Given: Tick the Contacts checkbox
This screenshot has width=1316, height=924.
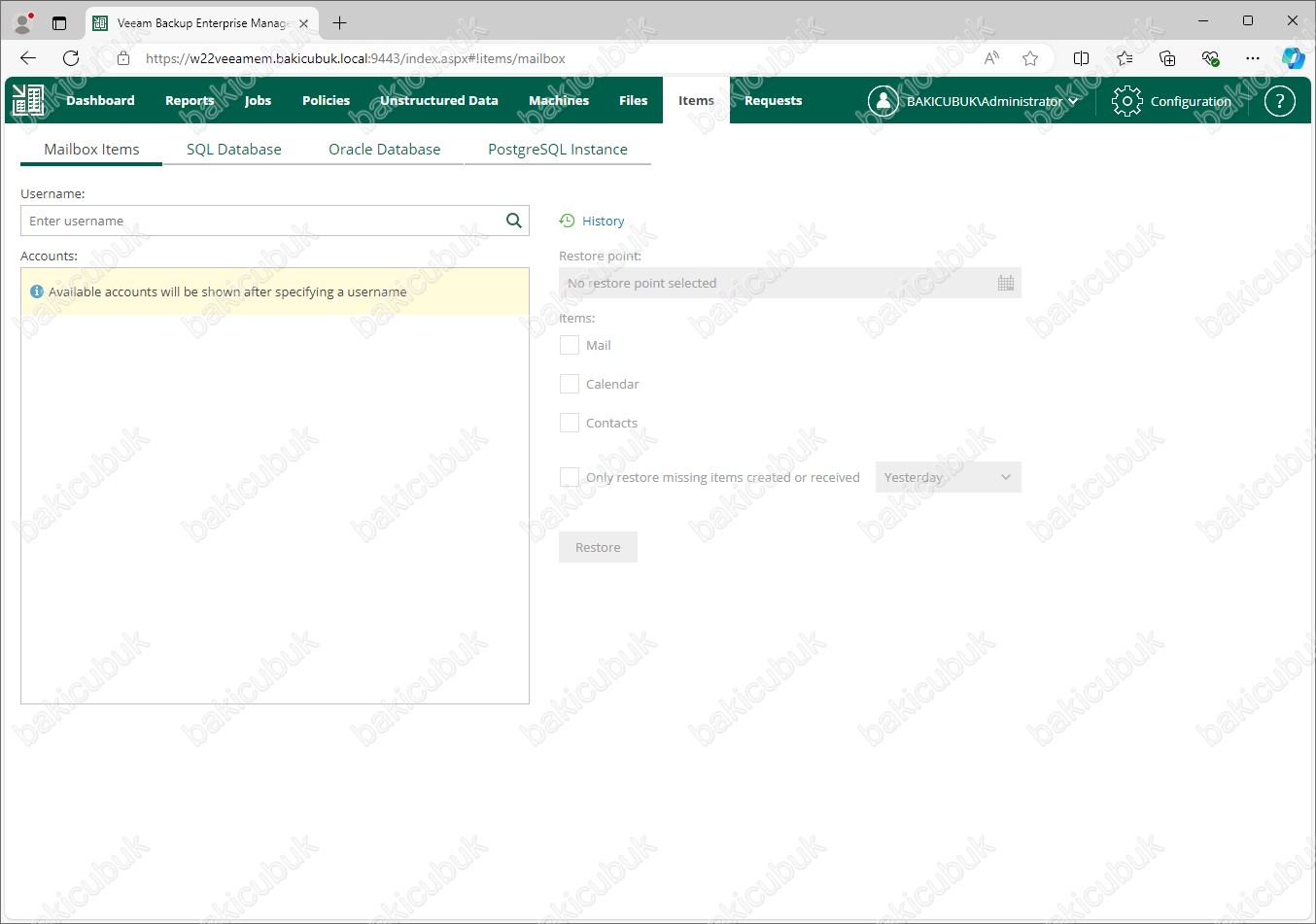Looking at the screenshot, I should point(570,423).
